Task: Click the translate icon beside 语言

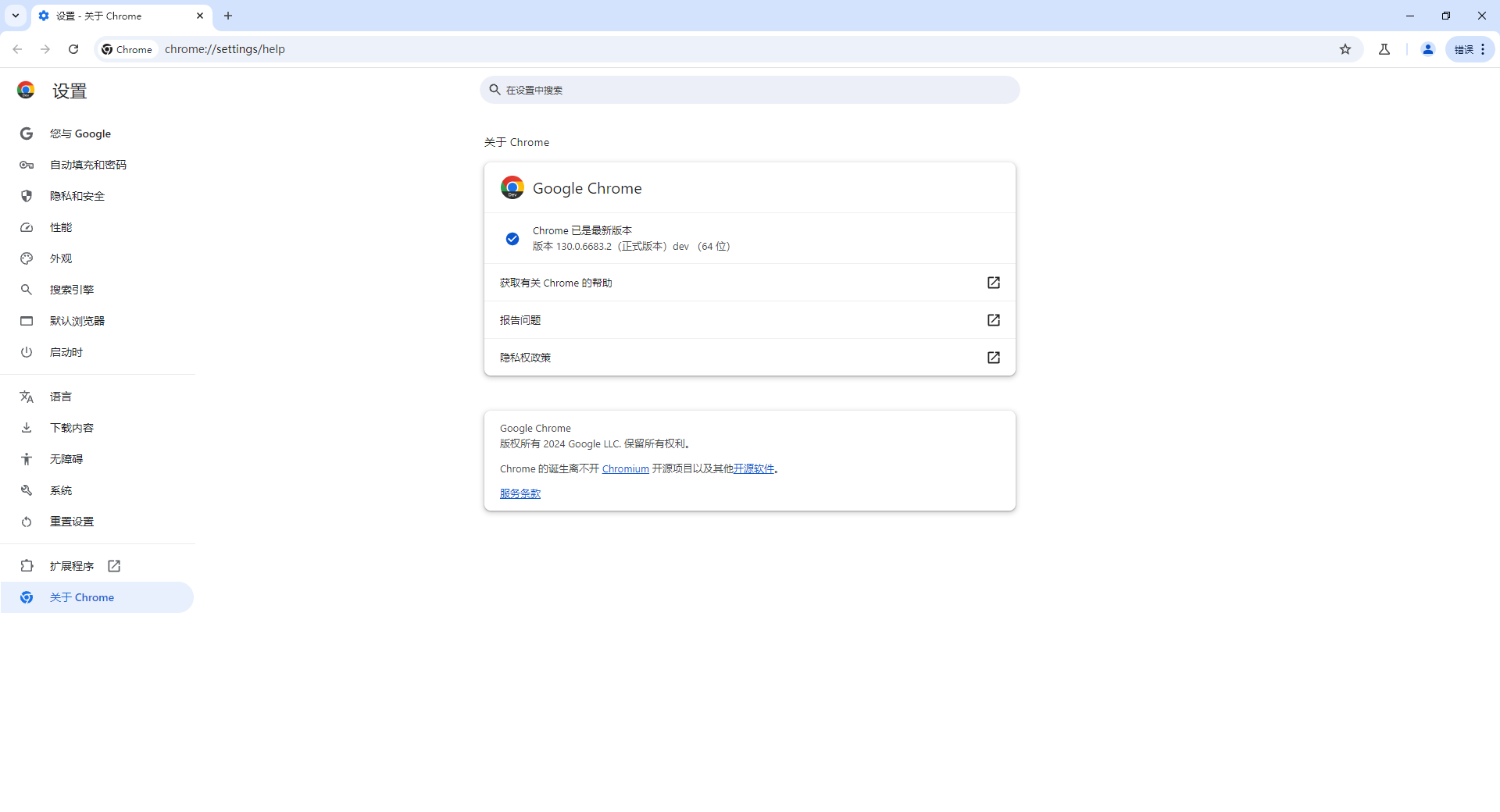Action: click(27, 397)
